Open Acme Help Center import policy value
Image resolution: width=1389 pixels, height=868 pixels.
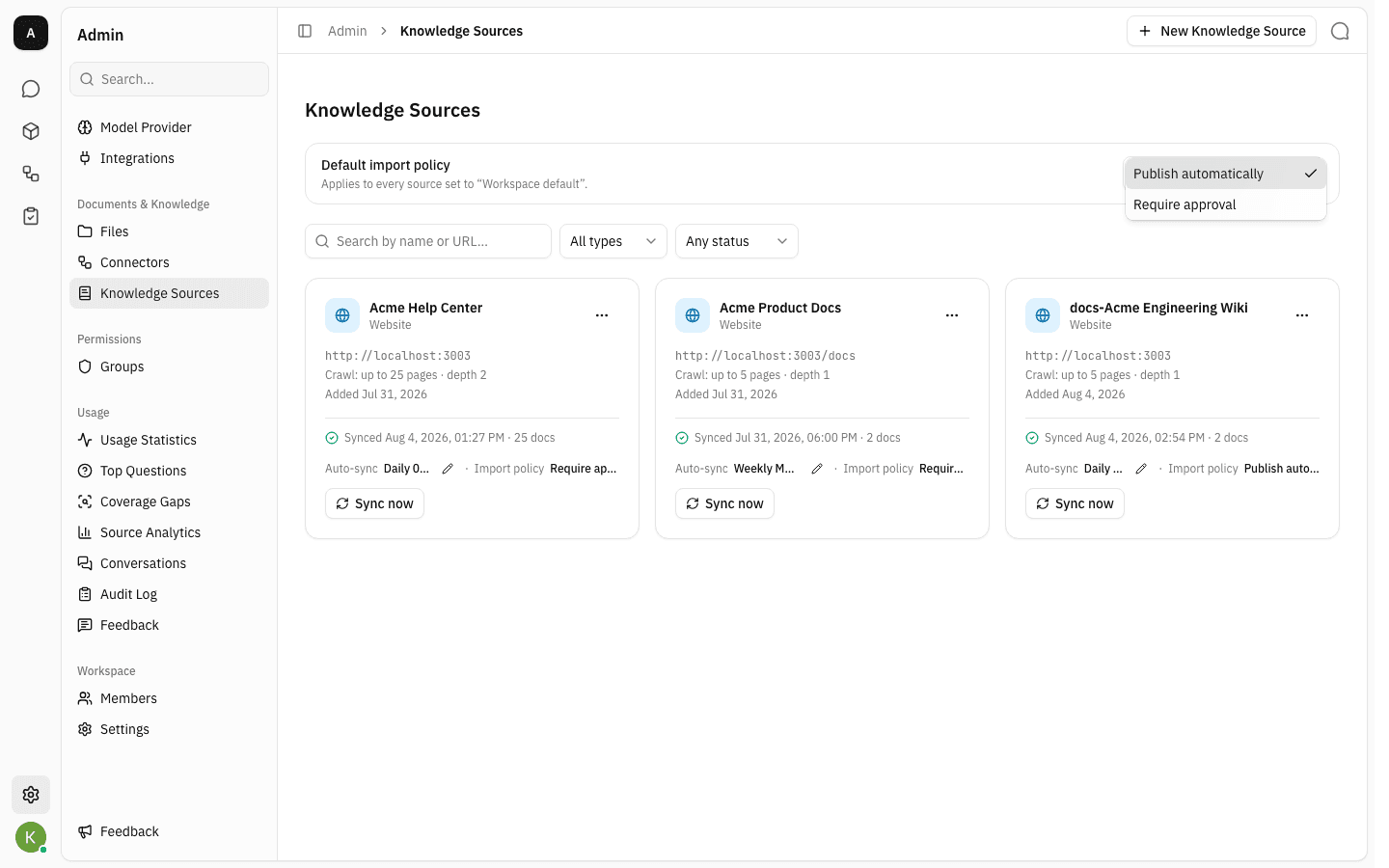tap(584, 469)
